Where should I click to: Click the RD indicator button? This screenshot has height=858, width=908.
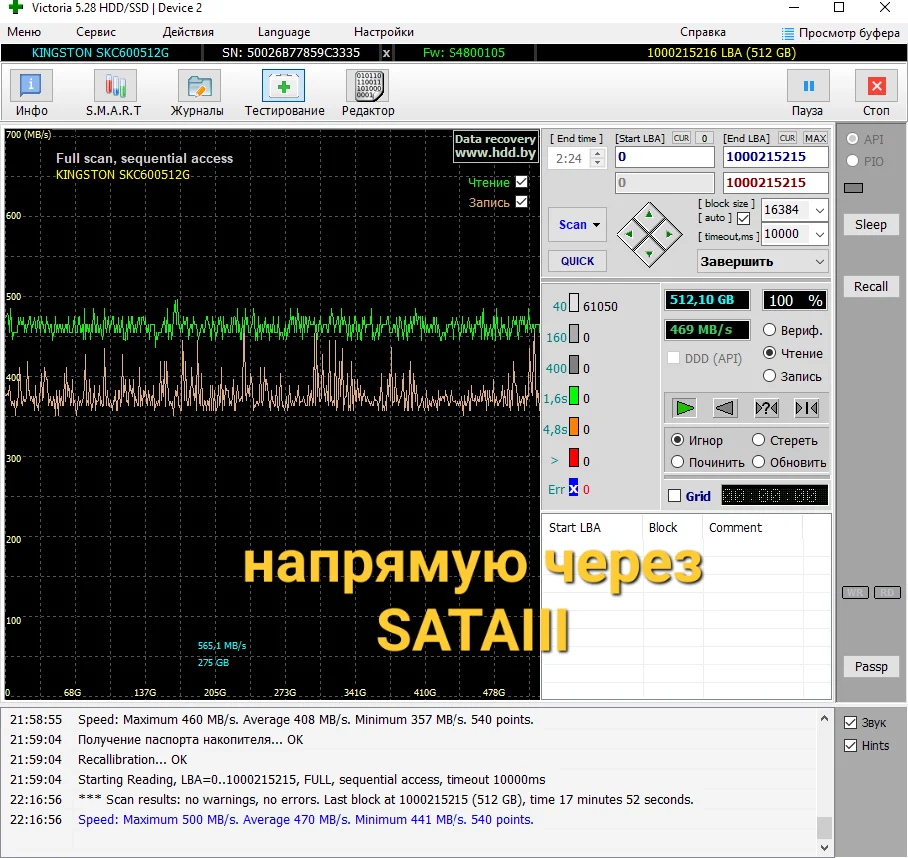coord(887,592)
